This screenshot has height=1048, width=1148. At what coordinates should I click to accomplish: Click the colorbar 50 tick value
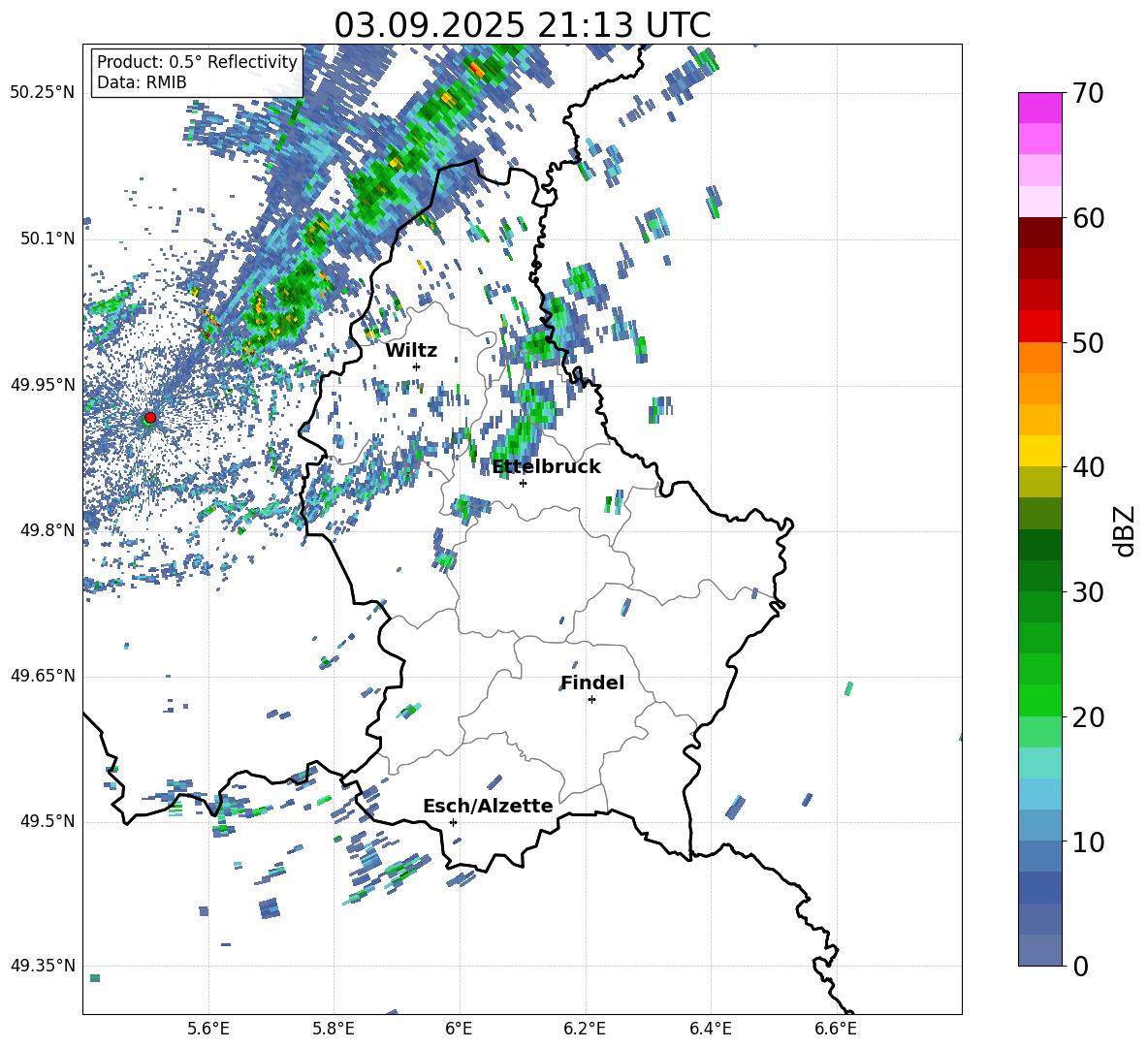pyautogui.click(x=1088, y=342)
